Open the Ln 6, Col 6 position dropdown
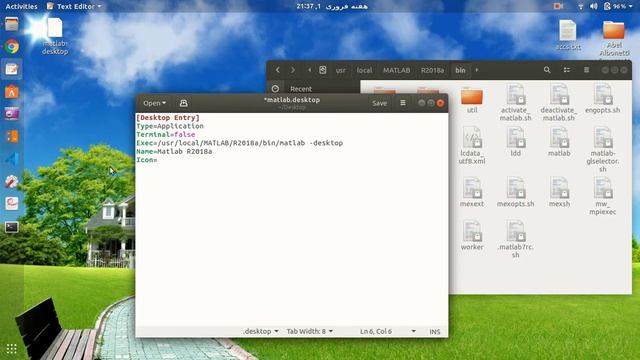 pyautogui.click(x=388, y=331)
